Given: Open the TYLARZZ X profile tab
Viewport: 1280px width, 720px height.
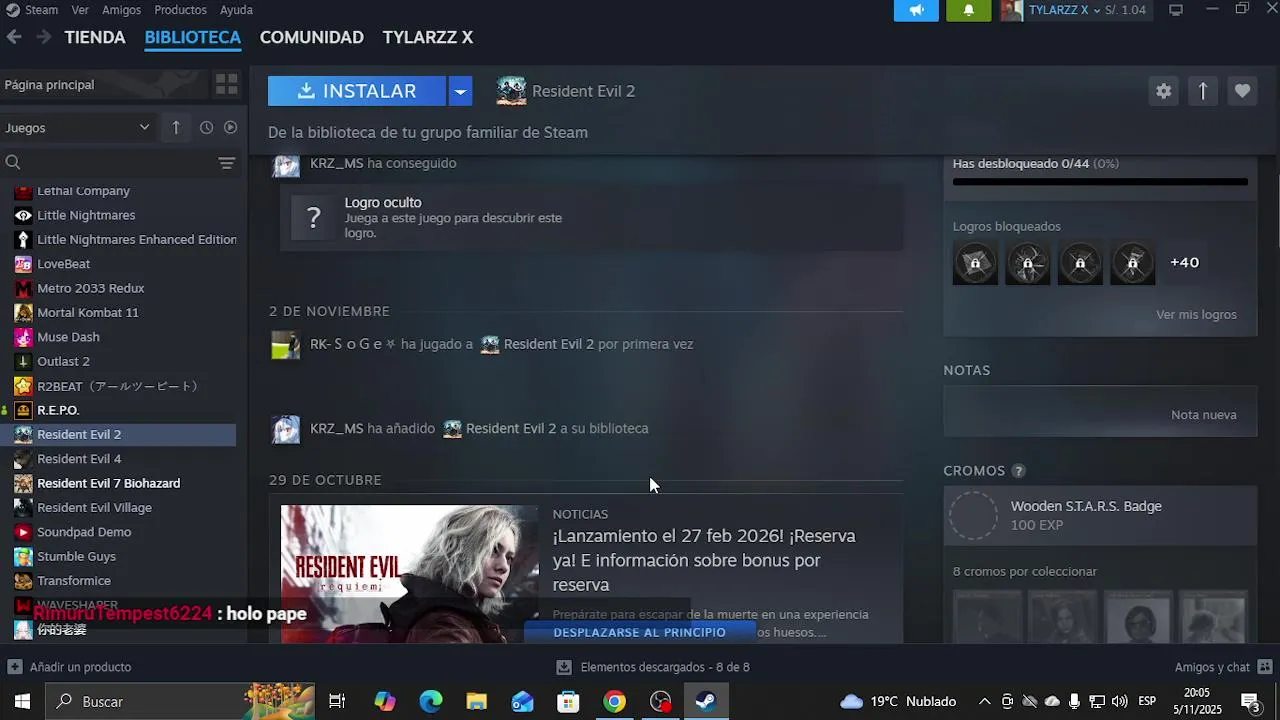Looking at the screenshot, I should coord(427,37).
